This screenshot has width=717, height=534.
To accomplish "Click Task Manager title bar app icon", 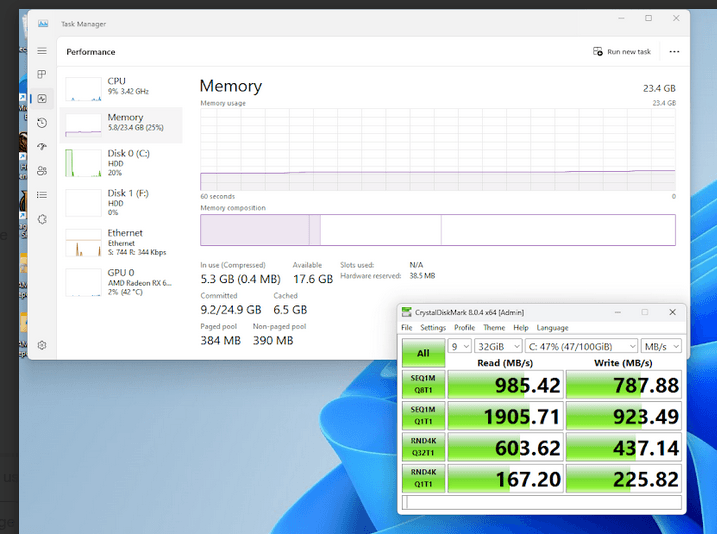I will [43, 24].
